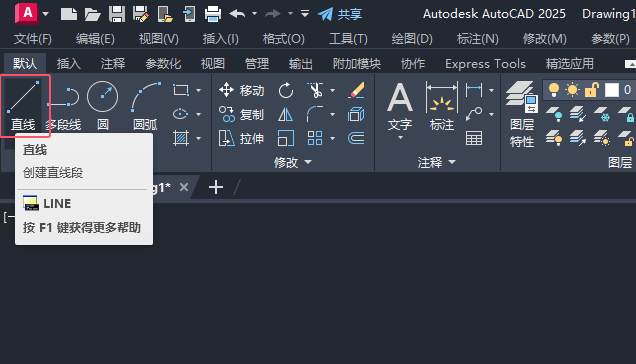Expand the Array tool dropdown arrow
The height and width of the screenshot is (364, 636).
[333, 138]
